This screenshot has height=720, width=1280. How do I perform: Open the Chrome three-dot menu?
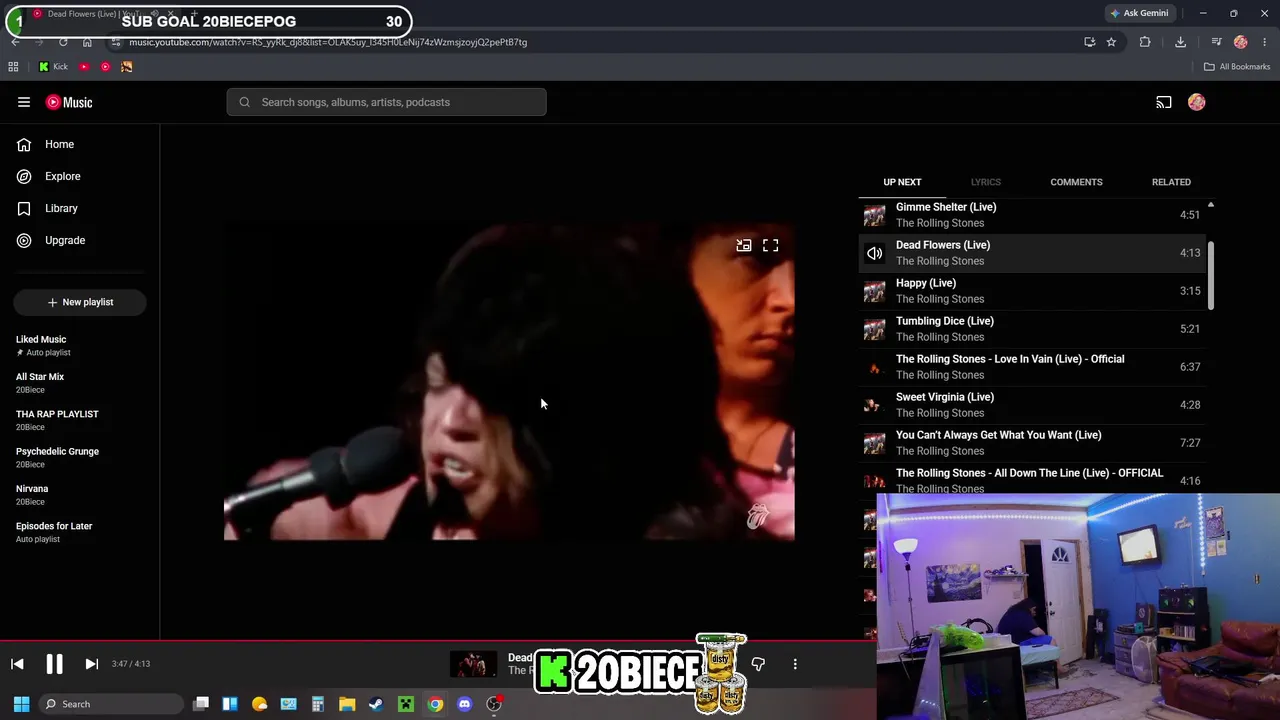tap(1265, 42)
